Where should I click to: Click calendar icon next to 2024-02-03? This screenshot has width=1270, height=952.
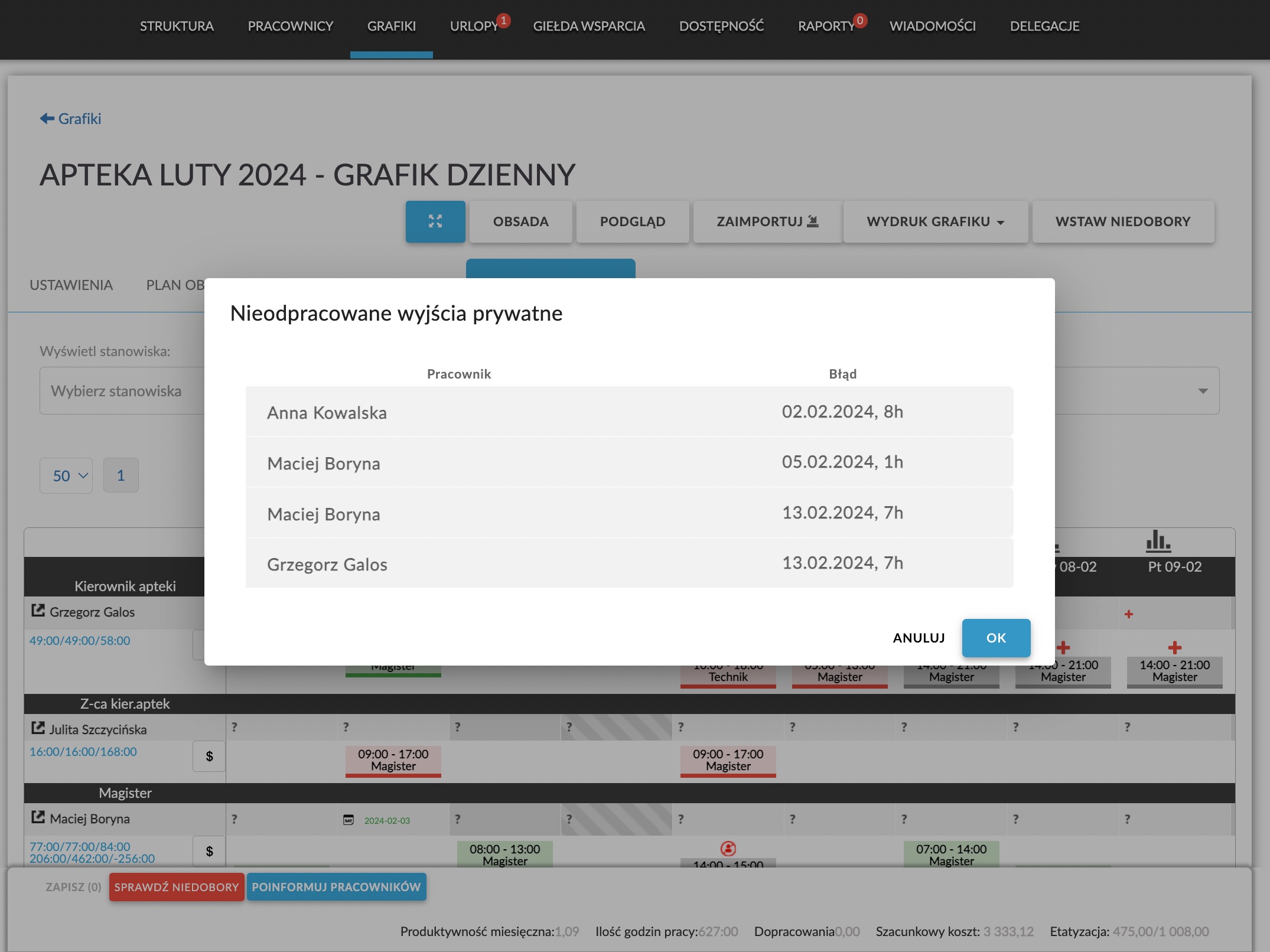pyautogui.click(x=349, y=820)
